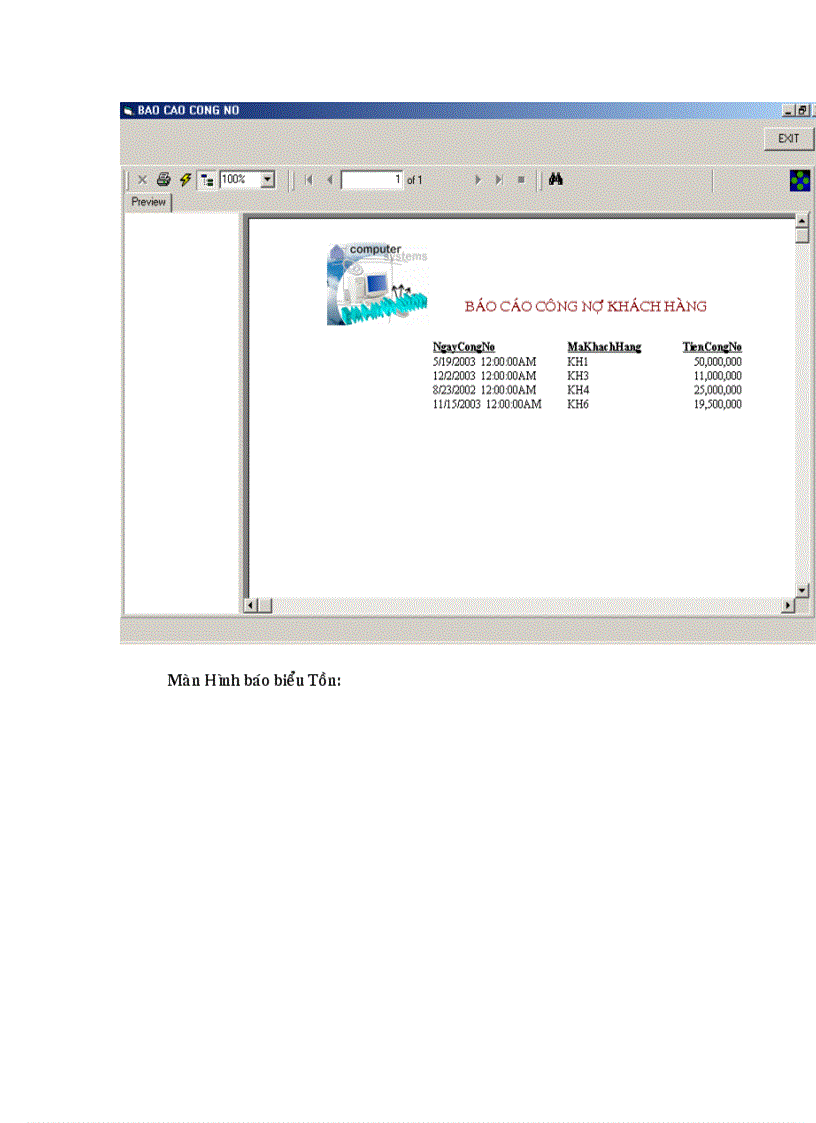
Task: Select the Preview tab
Action: 149,202
